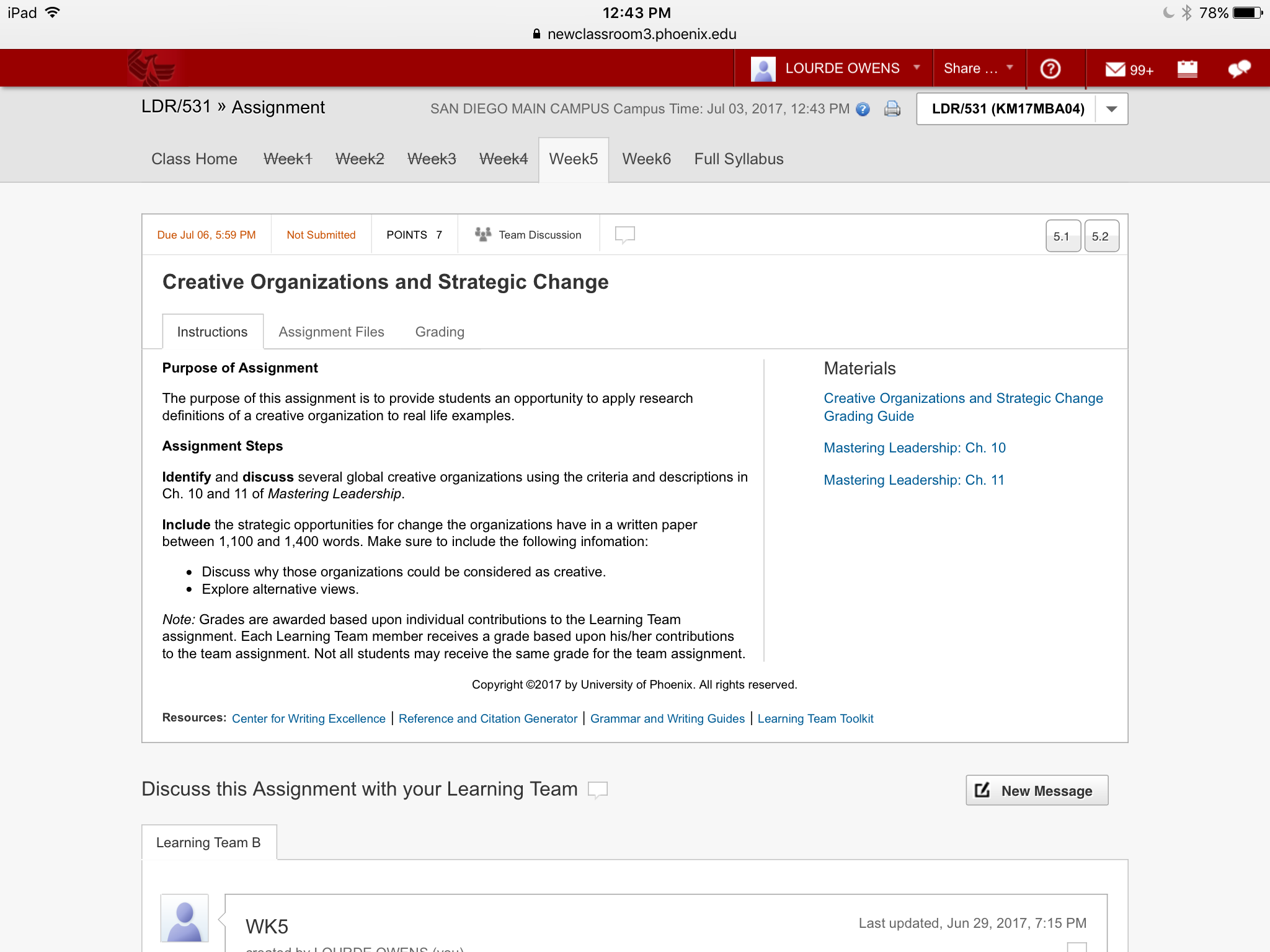Click the browser address newclassroom3.phoenix.edu
The height and width of the screenshot is (952, 1270).
(642, 34)
